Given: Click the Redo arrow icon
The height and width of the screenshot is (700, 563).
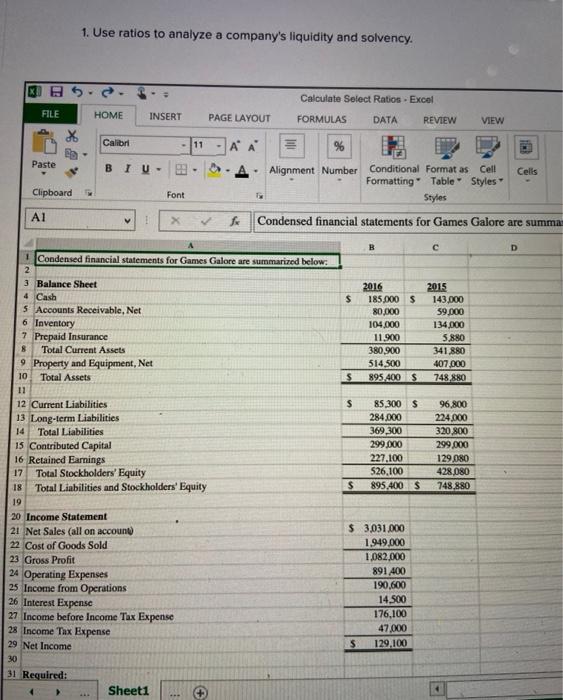Looking at the screenshot, I should 108,92.
